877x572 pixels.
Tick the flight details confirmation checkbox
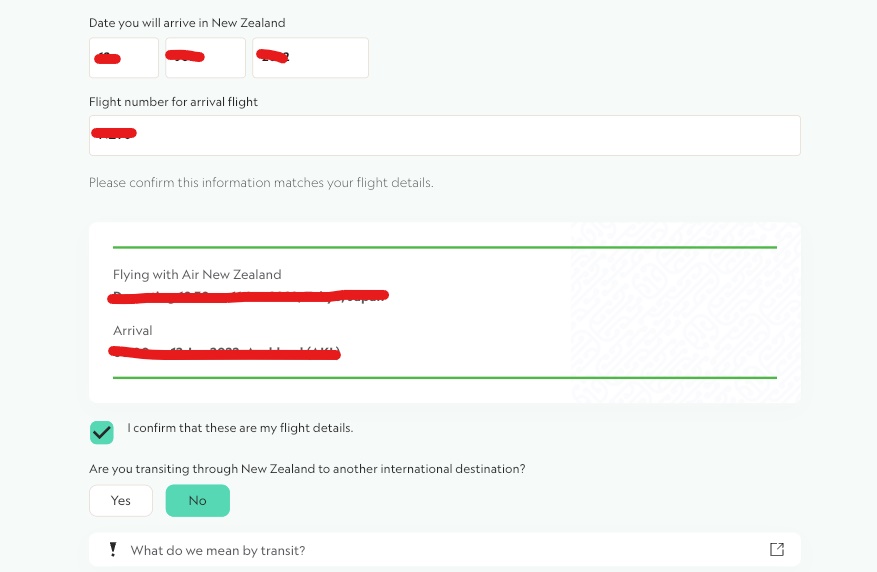pyautogui.click(x=102, y=432)
